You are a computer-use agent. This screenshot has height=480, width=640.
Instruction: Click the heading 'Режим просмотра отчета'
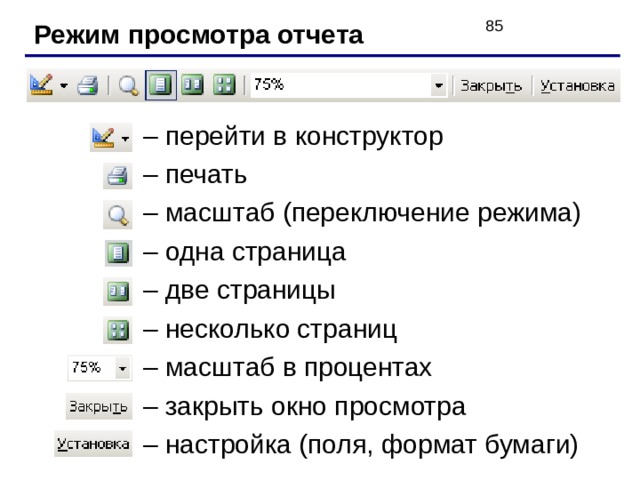click(x=199, y=35)
